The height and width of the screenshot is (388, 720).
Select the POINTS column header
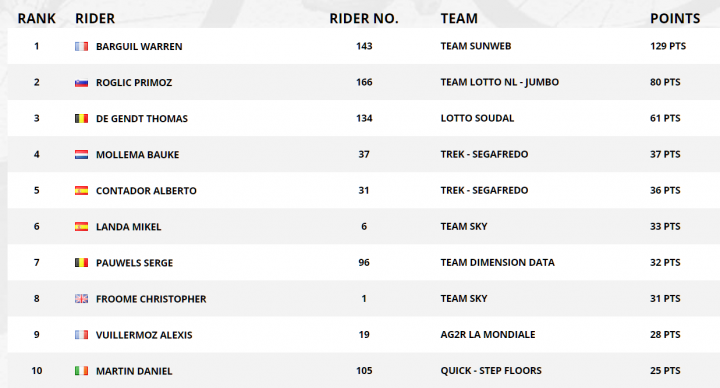(x=675, y=18)
